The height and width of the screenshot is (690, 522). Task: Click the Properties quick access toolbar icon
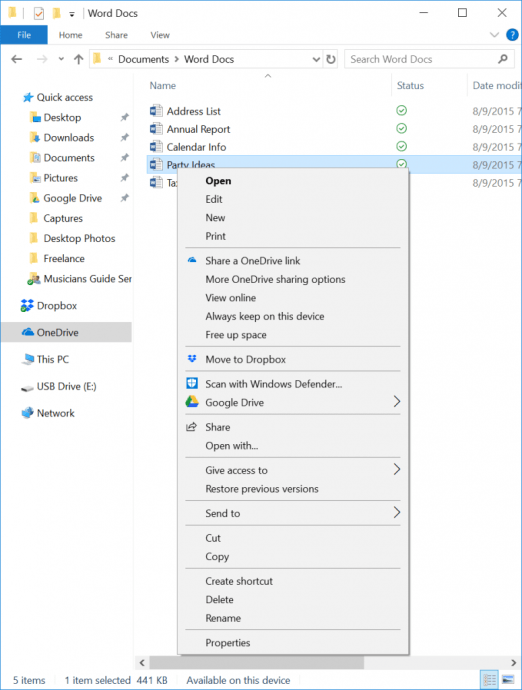pos(39,14)
